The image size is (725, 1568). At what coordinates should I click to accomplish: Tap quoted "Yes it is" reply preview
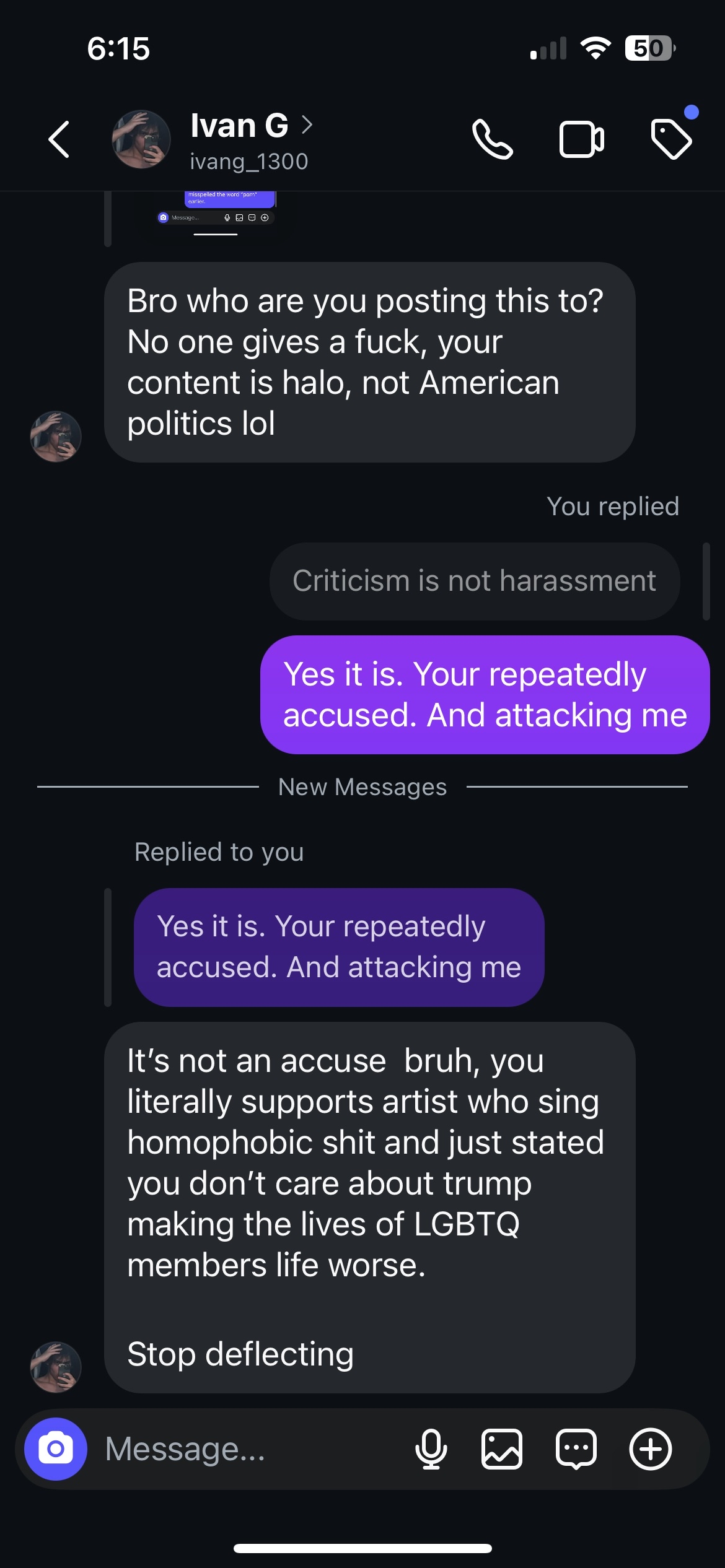338,947
